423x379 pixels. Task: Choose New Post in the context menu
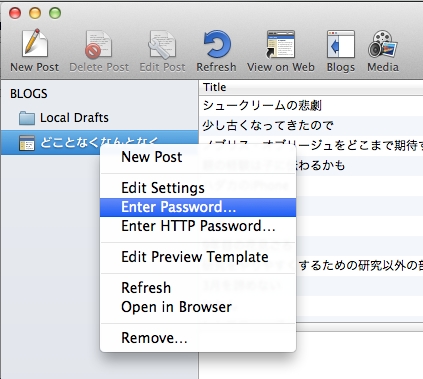198,157
